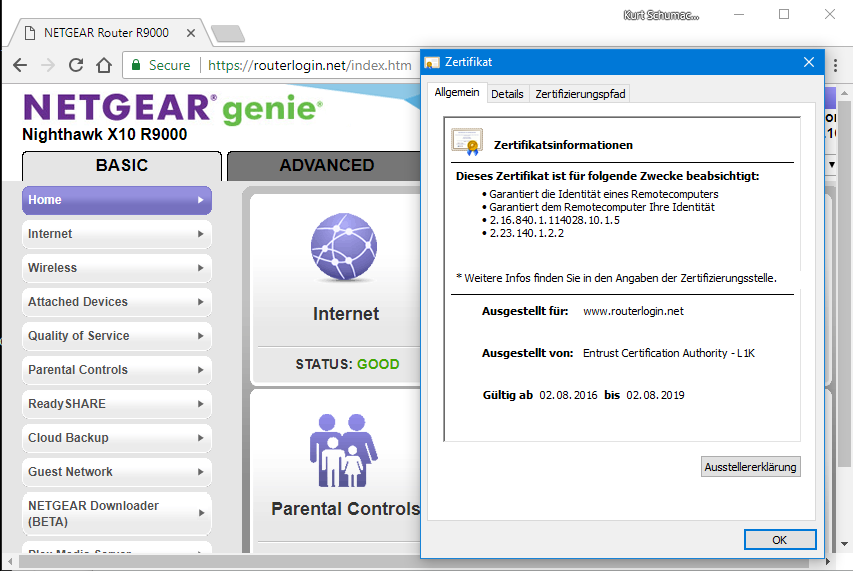This screenshot has width=853, height=571.
Task: Click the arrow on NETGEAR Downloader item
Action: [201, 513]
